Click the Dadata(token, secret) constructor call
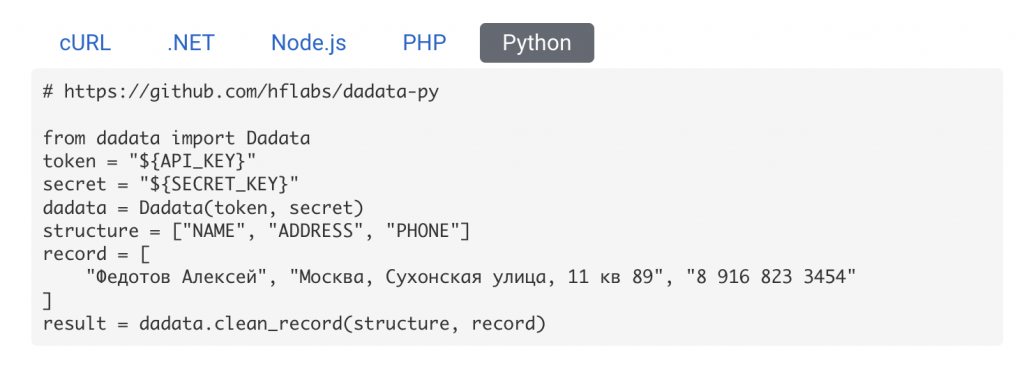1024x375 pixels. [x=251, y=208]
